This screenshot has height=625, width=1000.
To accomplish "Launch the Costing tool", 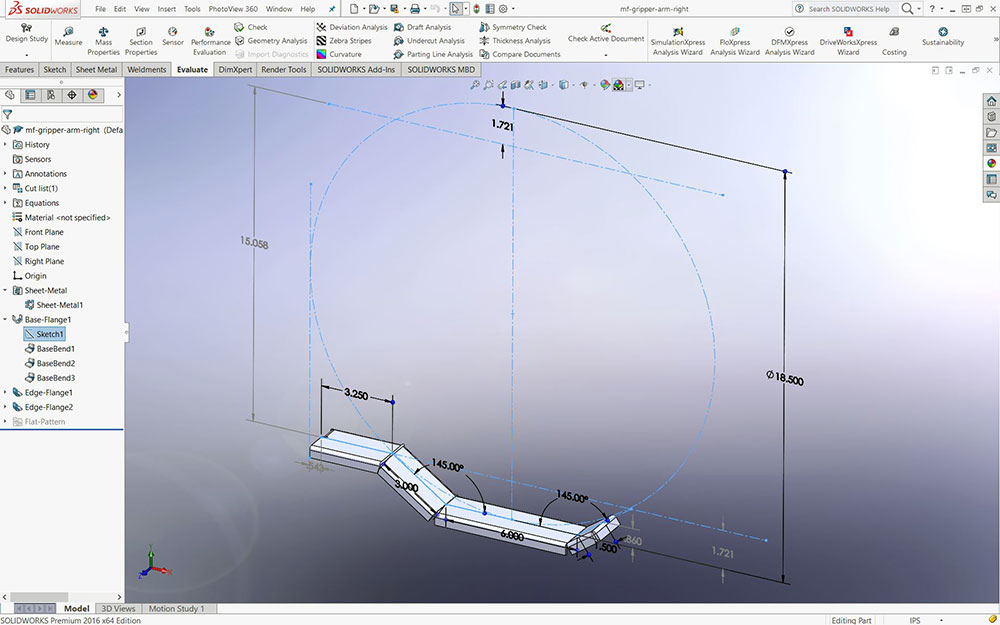I will coord(894,40).
